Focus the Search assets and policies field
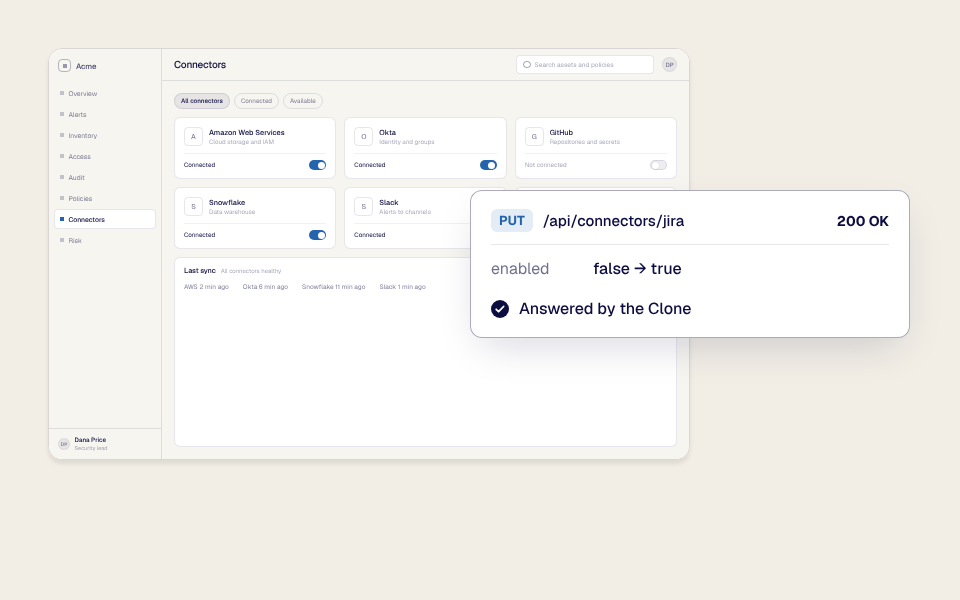The height and width of the screenshot is (600, 960). 585,65
